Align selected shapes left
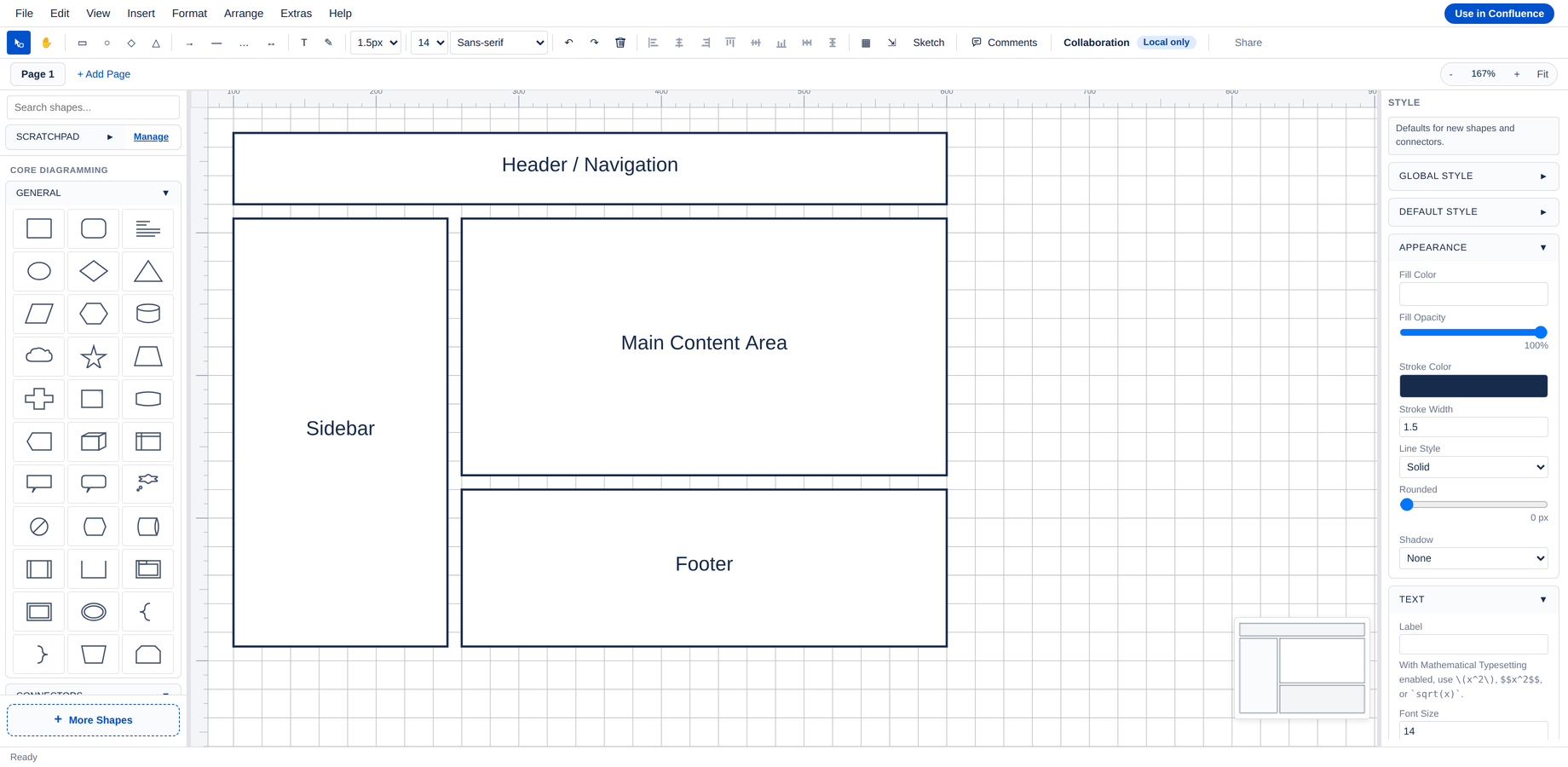 coord(653,43)
